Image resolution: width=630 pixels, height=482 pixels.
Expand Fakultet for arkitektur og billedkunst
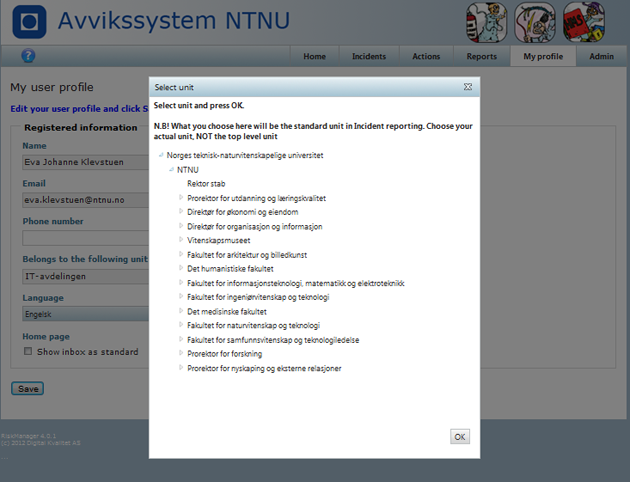pyautogui.click(x=181, y=254)
